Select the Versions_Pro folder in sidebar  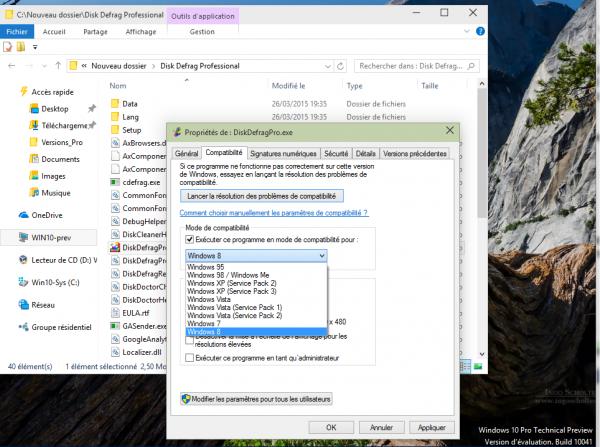62,142
